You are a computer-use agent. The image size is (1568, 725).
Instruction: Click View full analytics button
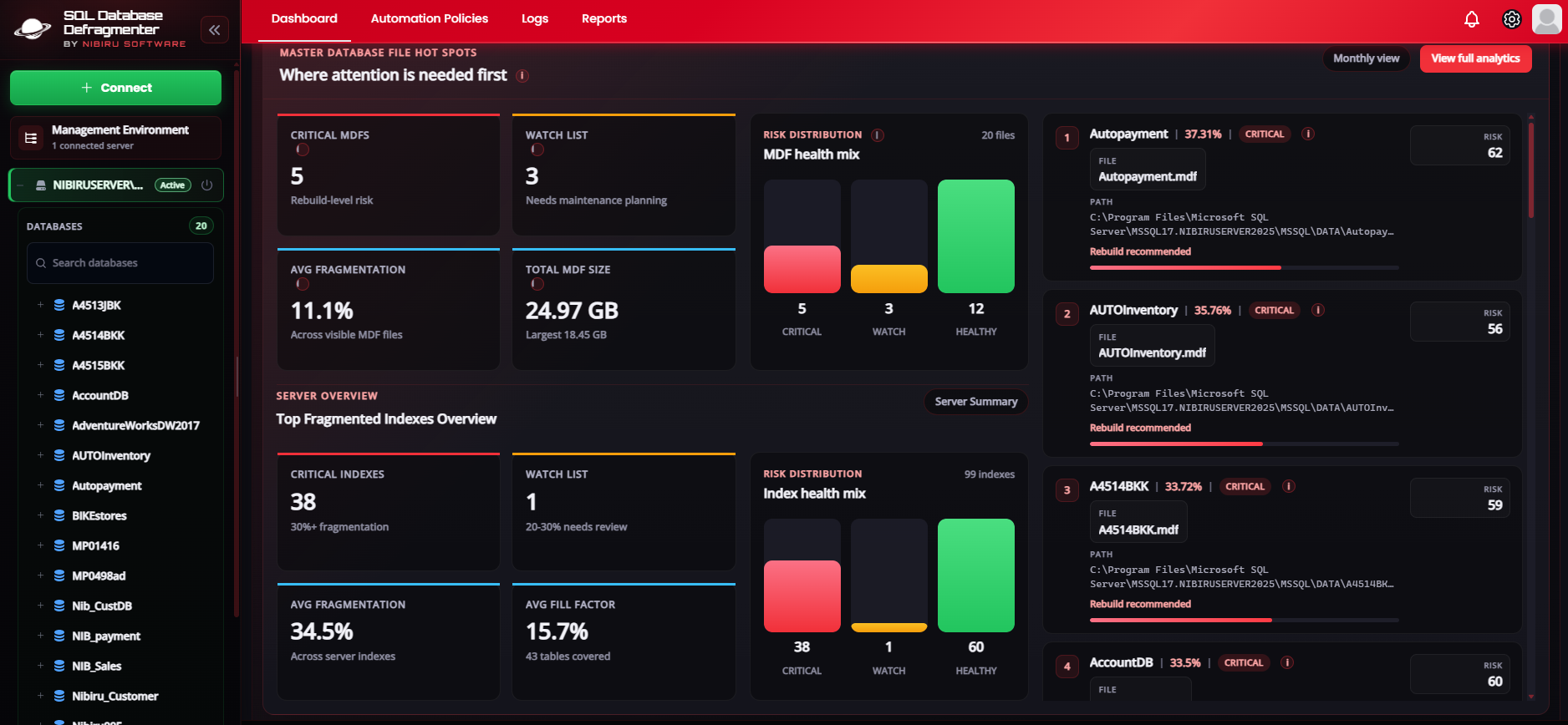1475,58
